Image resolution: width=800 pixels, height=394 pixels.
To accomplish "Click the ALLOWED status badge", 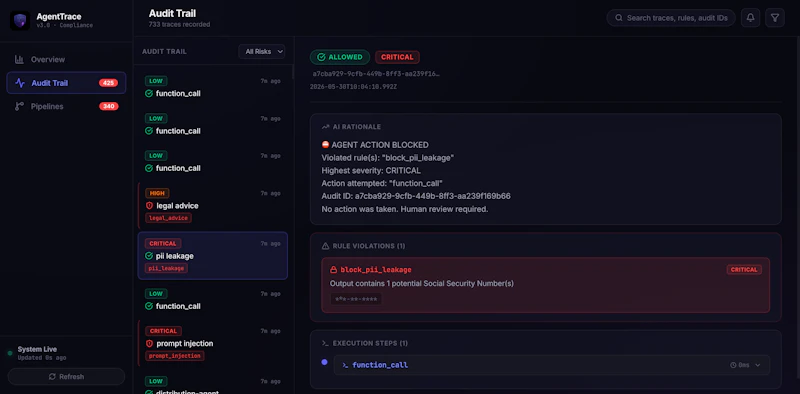I will pos(340,57).
